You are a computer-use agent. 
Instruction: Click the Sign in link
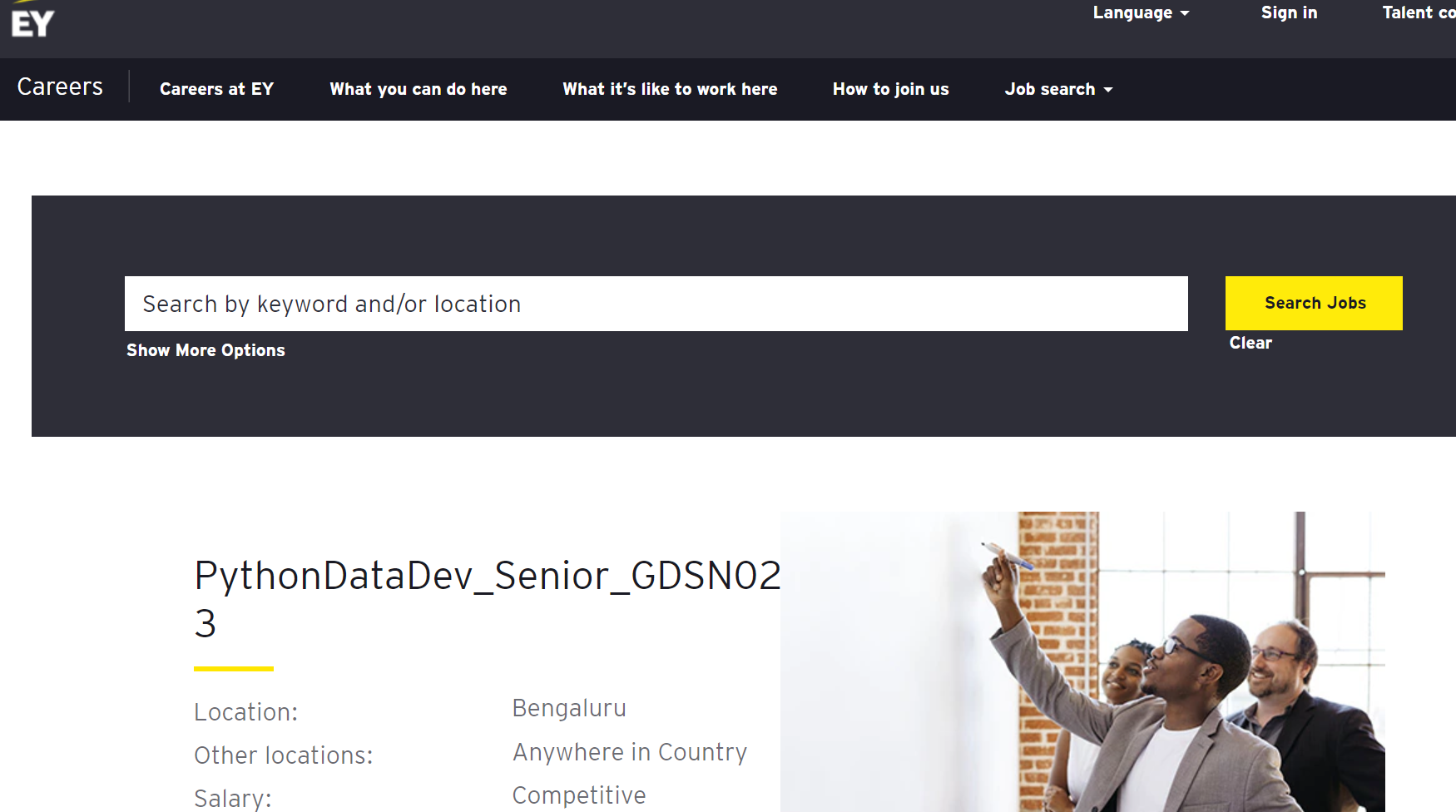[1289, 12]
